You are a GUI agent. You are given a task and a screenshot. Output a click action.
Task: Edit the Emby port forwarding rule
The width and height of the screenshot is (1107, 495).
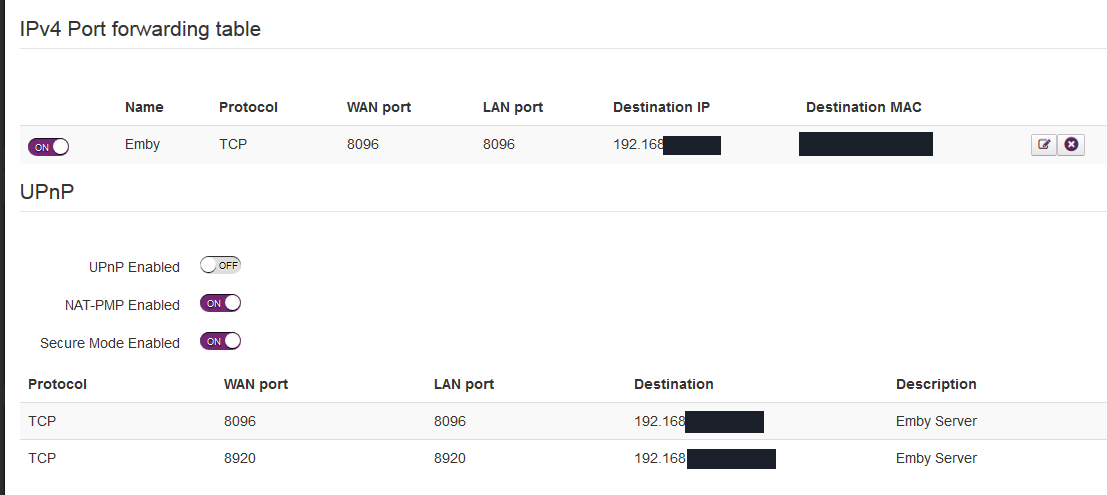coord(1043,145)
